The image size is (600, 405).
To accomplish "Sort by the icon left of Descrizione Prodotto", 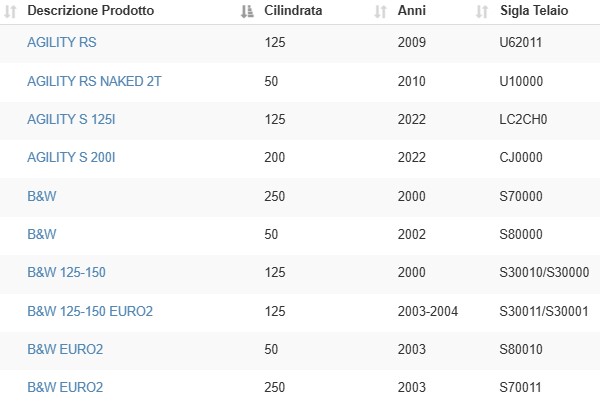I will 10,11.
